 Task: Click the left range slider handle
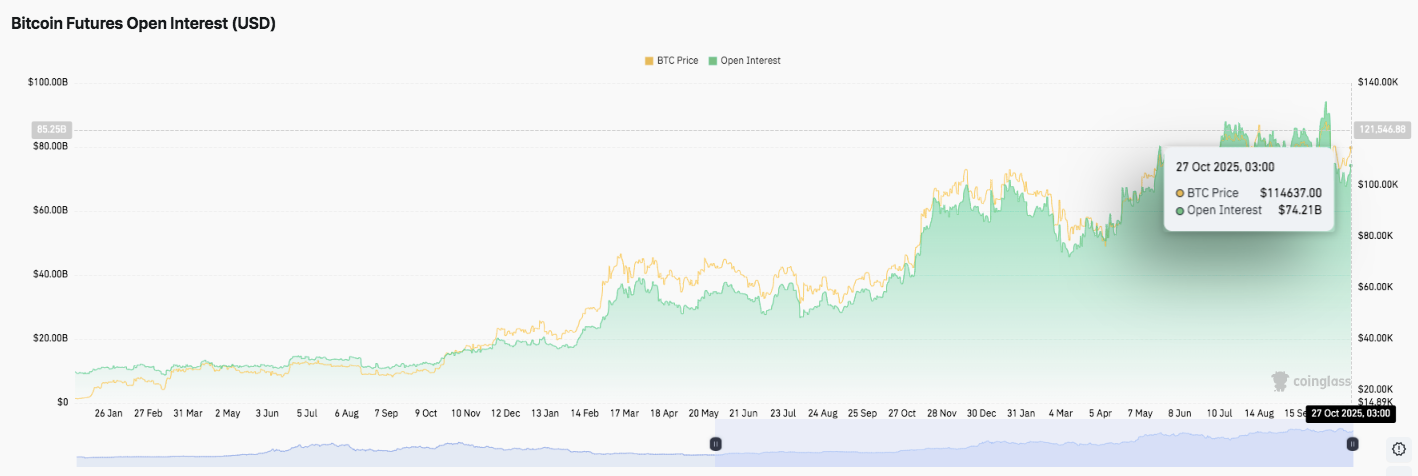click(715, 443)
